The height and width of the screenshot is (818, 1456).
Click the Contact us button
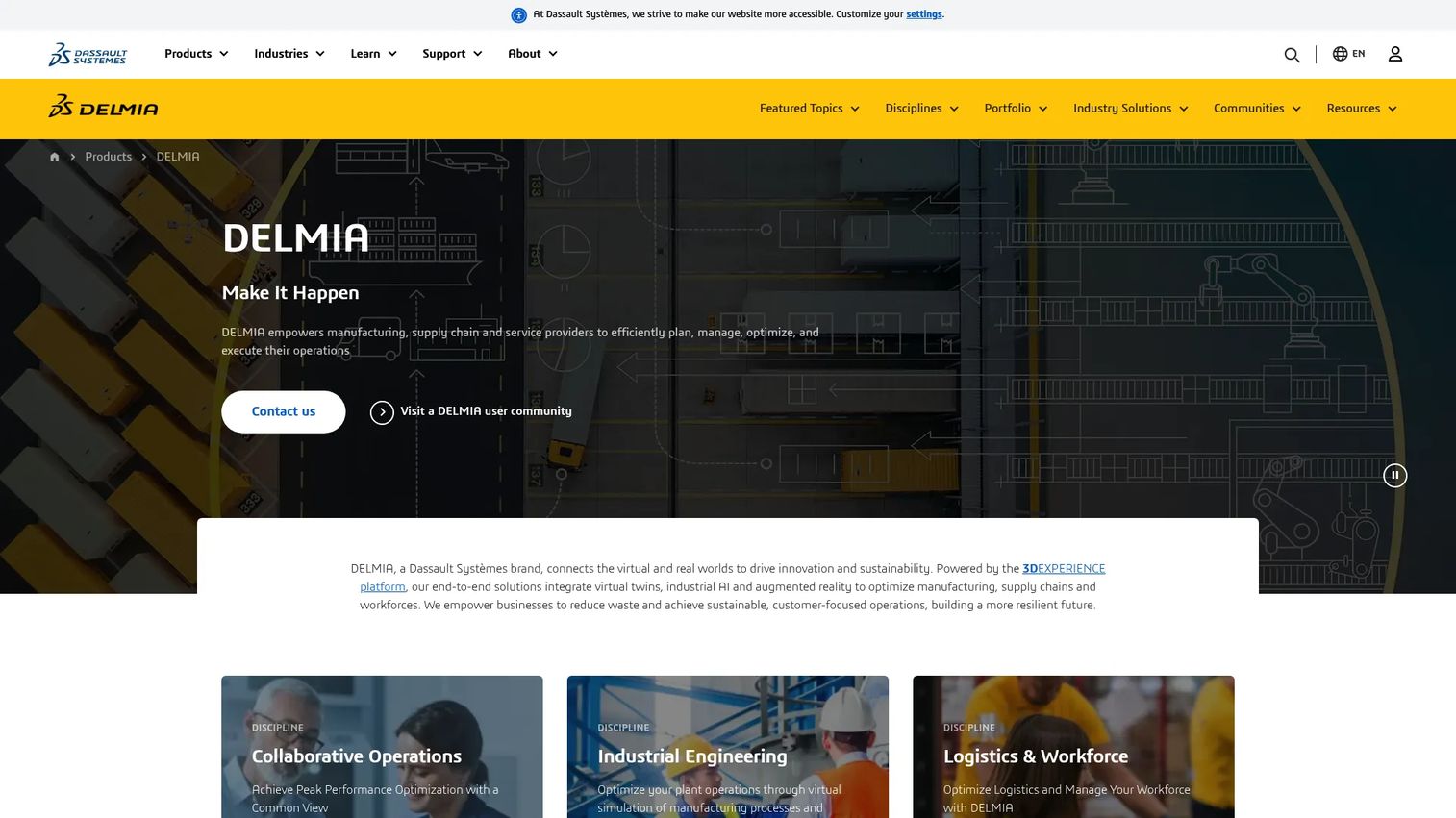(284, 411)
